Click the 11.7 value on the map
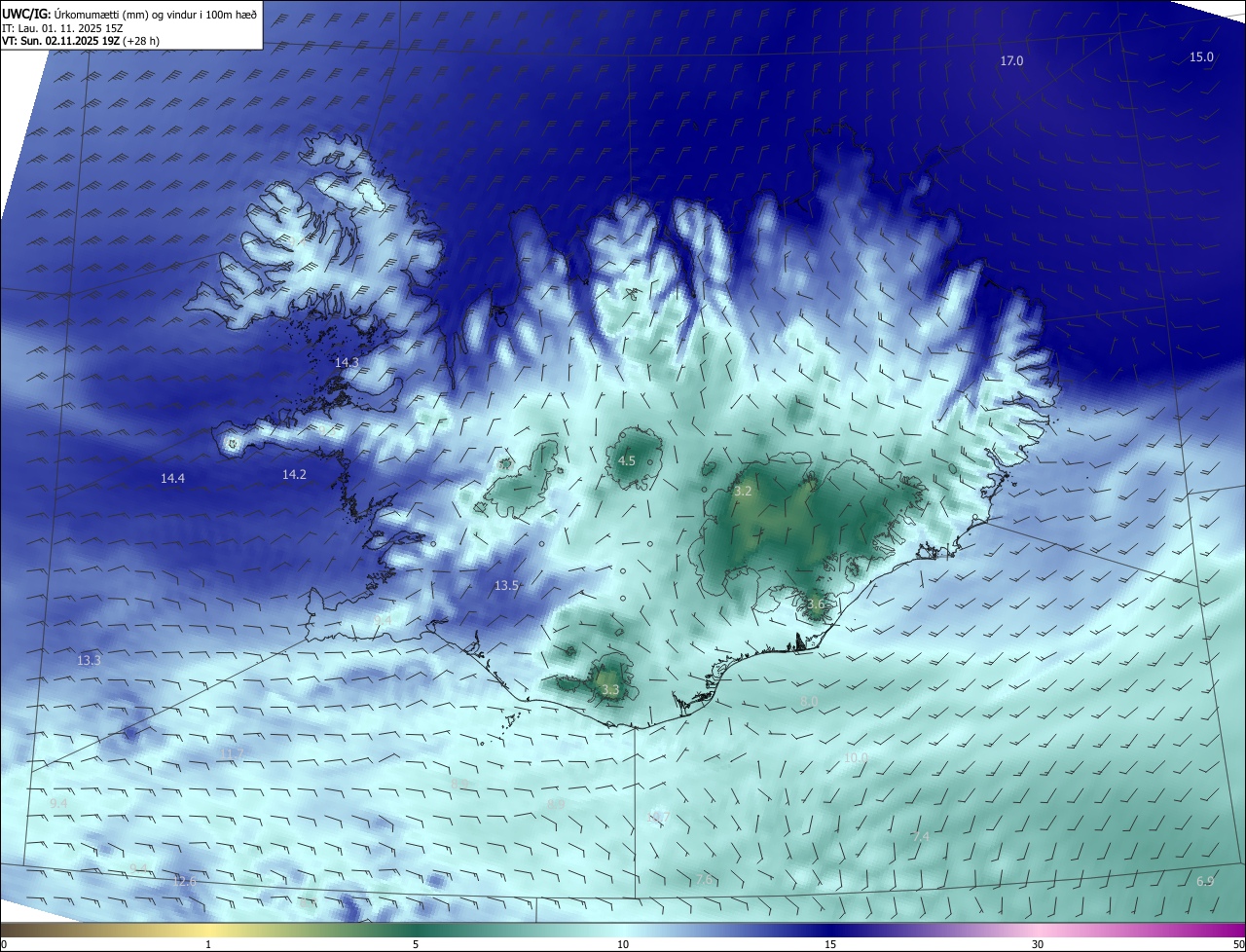The image size is (1246, 952). 232,753
